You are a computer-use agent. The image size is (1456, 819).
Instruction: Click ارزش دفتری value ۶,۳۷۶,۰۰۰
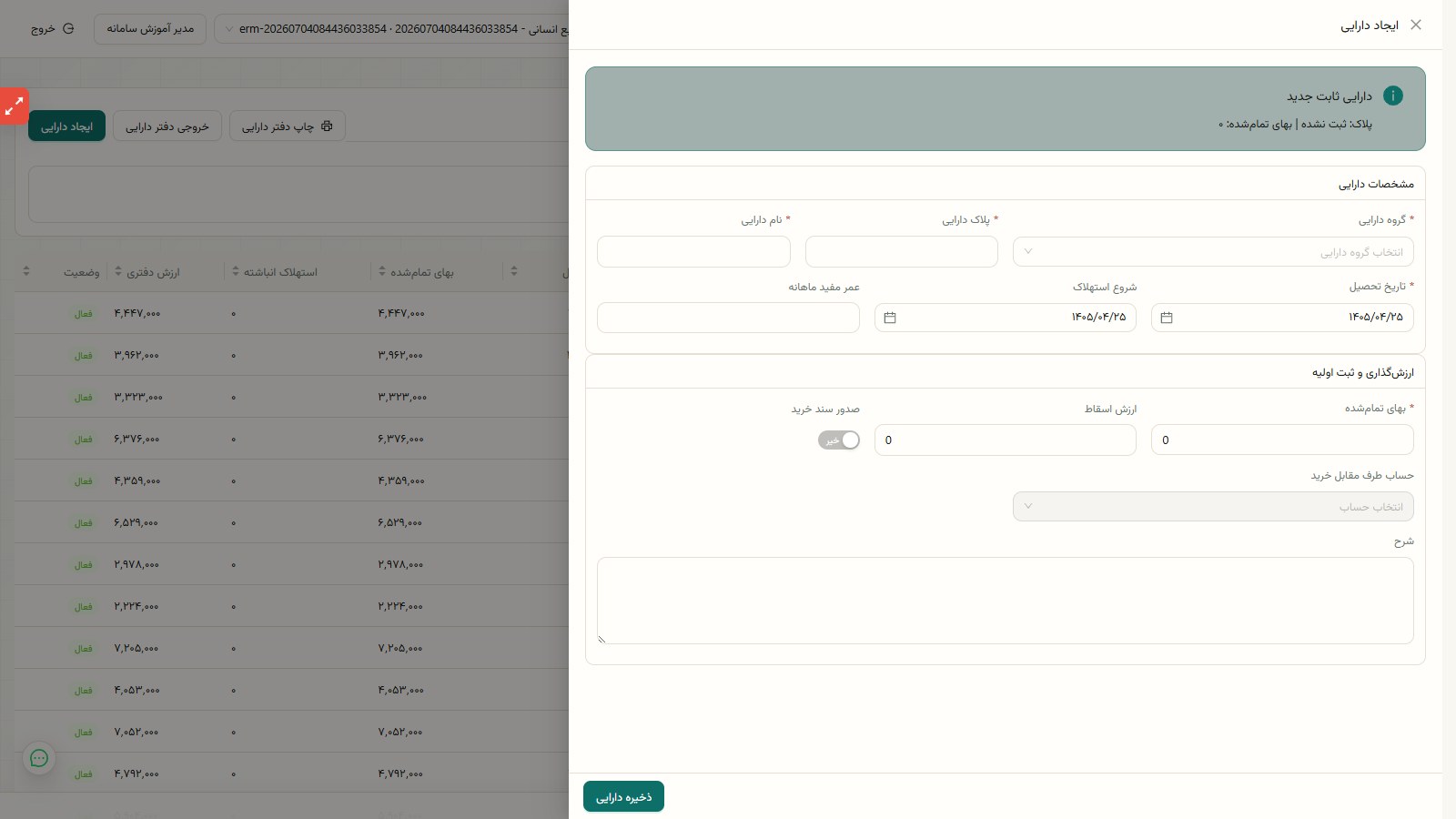click(x=136, y=440)
